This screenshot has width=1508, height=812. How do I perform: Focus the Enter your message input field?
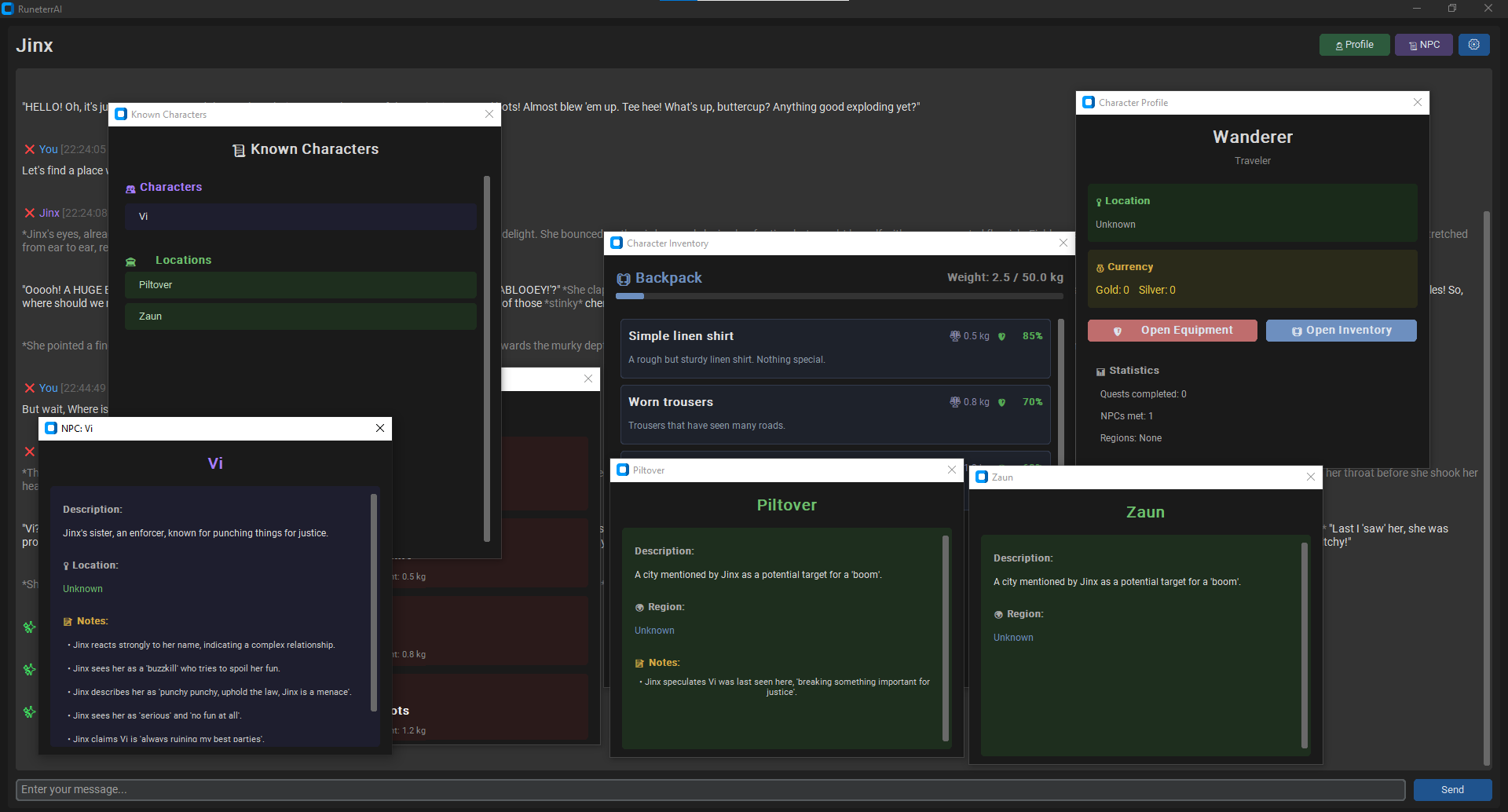coord(711,790)
